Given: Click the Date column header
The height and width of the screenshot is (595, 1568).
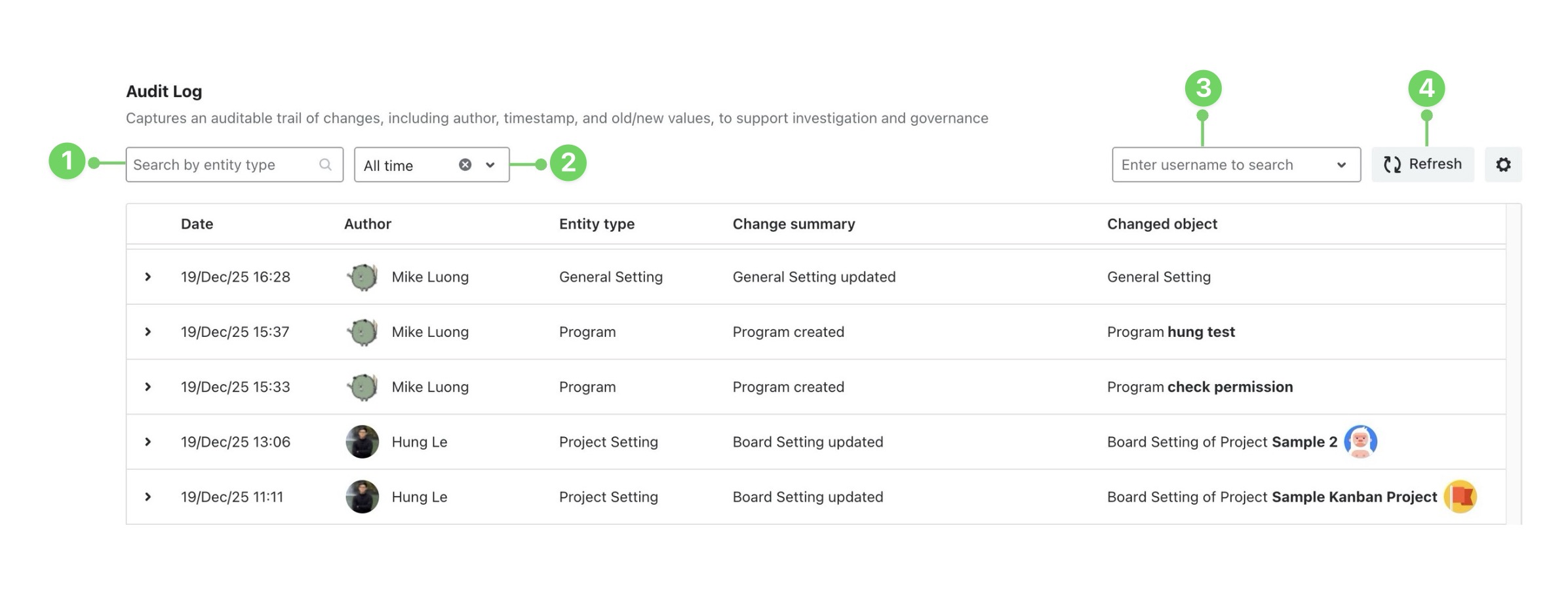Looking at the screenshot, I should [x=197, y=224].
